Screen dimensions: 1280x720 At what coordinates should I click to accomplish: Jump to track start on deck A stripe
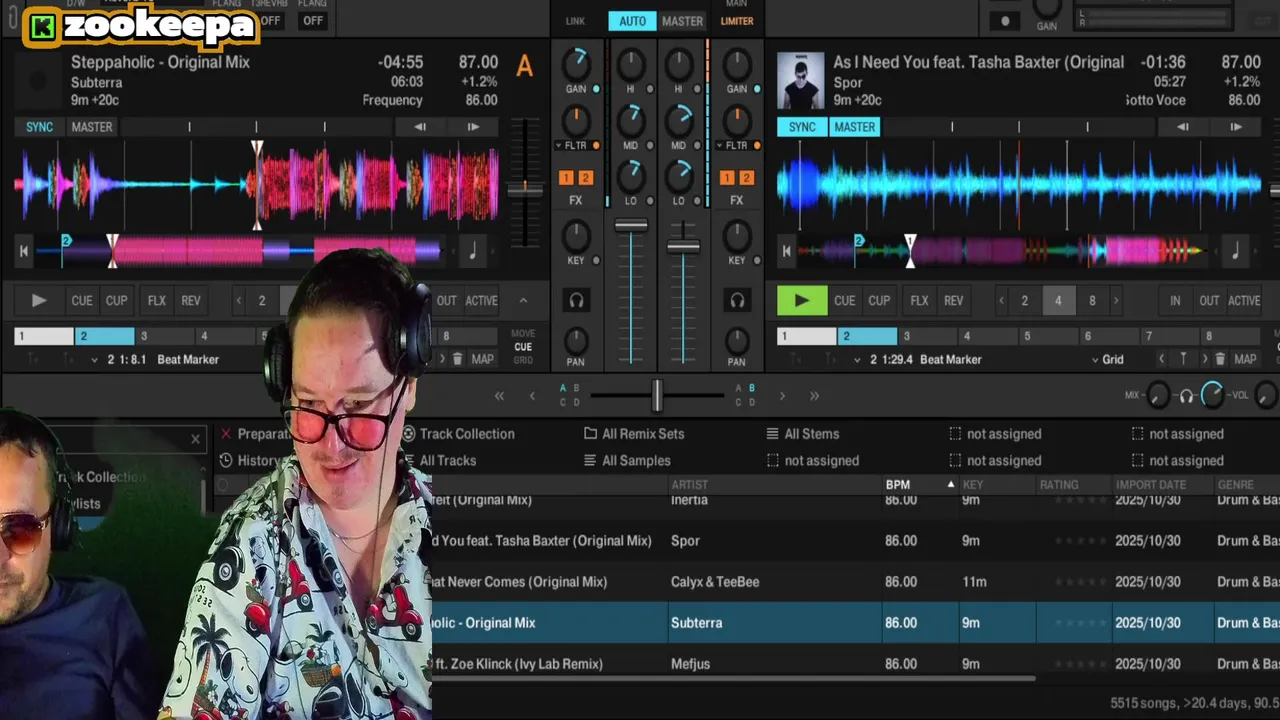coord(24,251)
